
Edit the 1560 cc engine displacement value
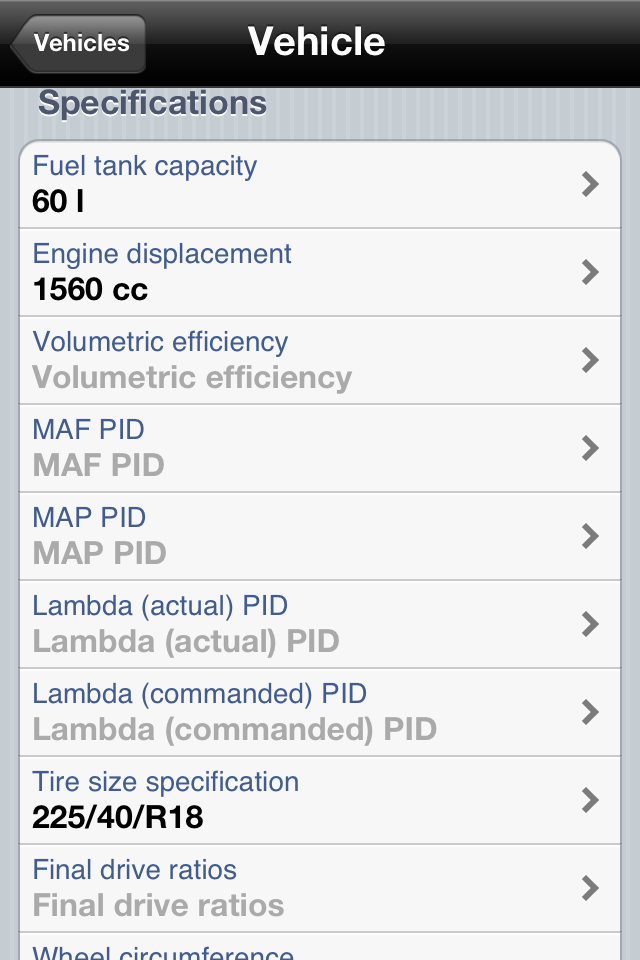[x=90, y=290]
